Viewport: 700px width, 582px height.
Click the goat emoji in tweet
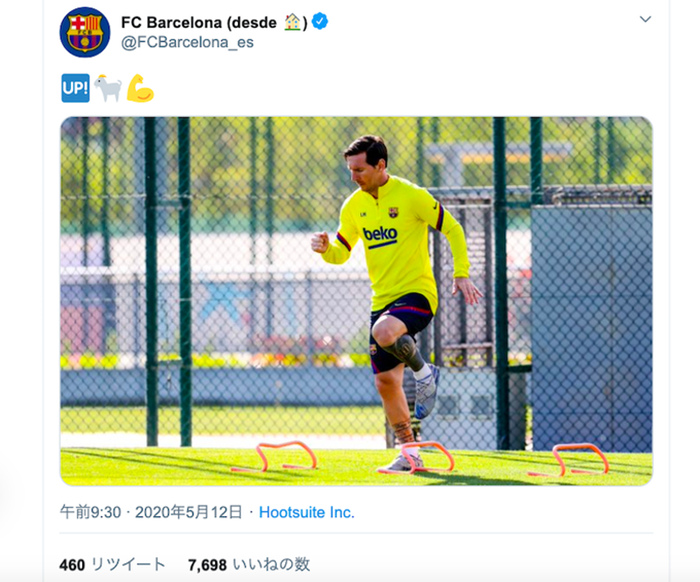(108, 88)
